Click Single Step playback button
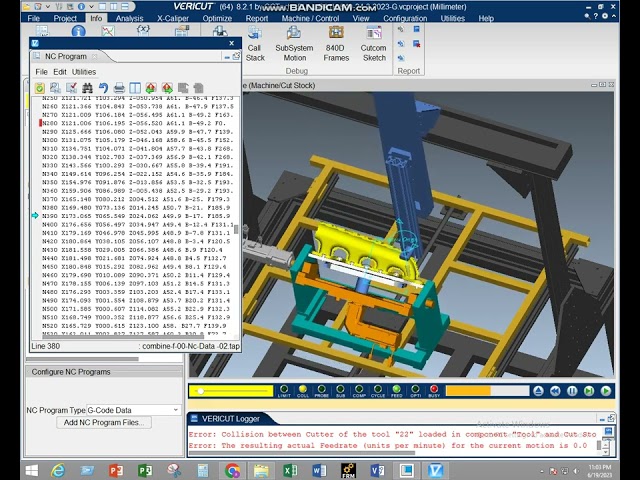 589,391
